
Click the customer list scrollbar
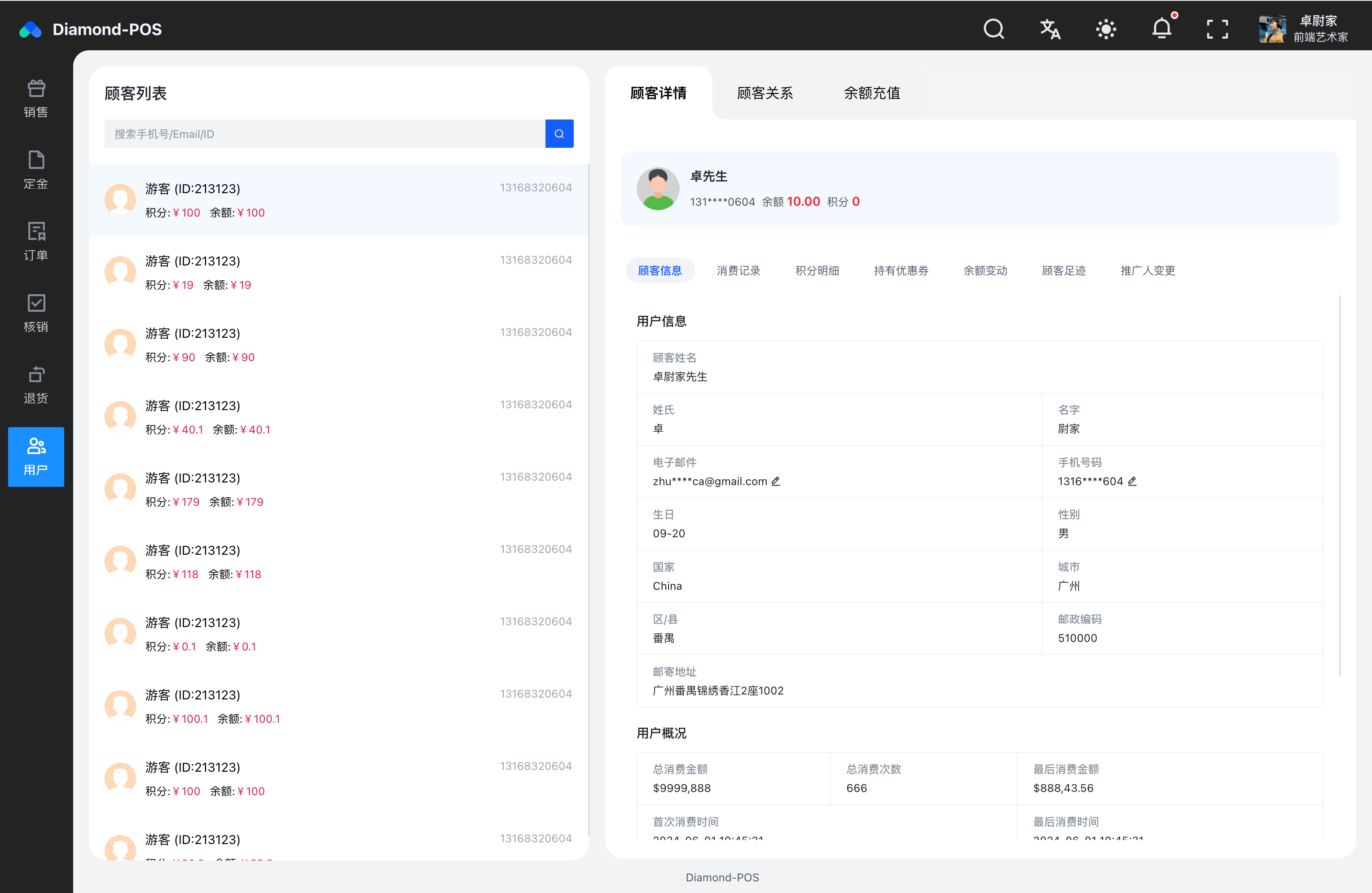pyautogui.click(x=588, y=500)
